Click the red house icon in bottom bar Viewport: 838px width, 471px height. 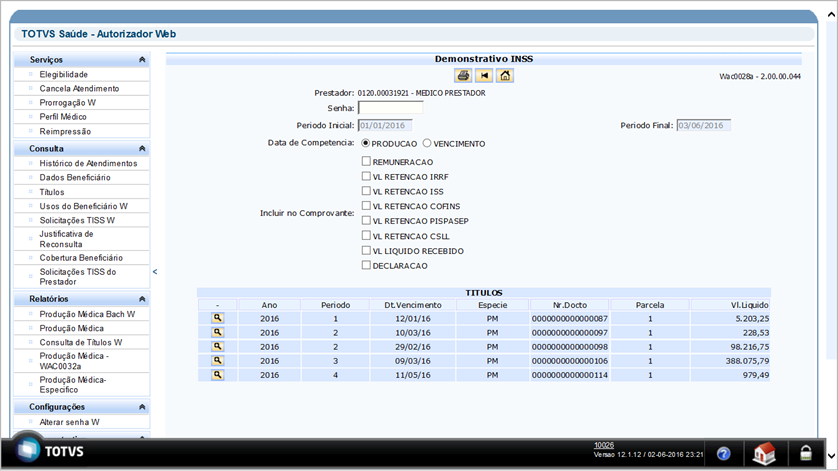pyautogui.click(x=764, y=453)
